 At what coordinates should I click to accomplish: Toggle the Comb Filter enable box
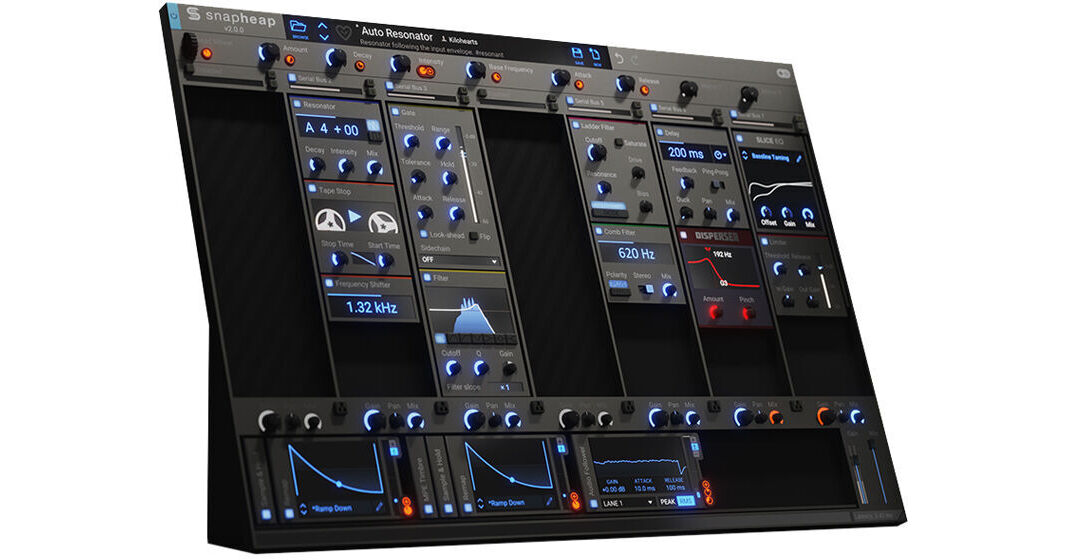[x=598, y=232]
